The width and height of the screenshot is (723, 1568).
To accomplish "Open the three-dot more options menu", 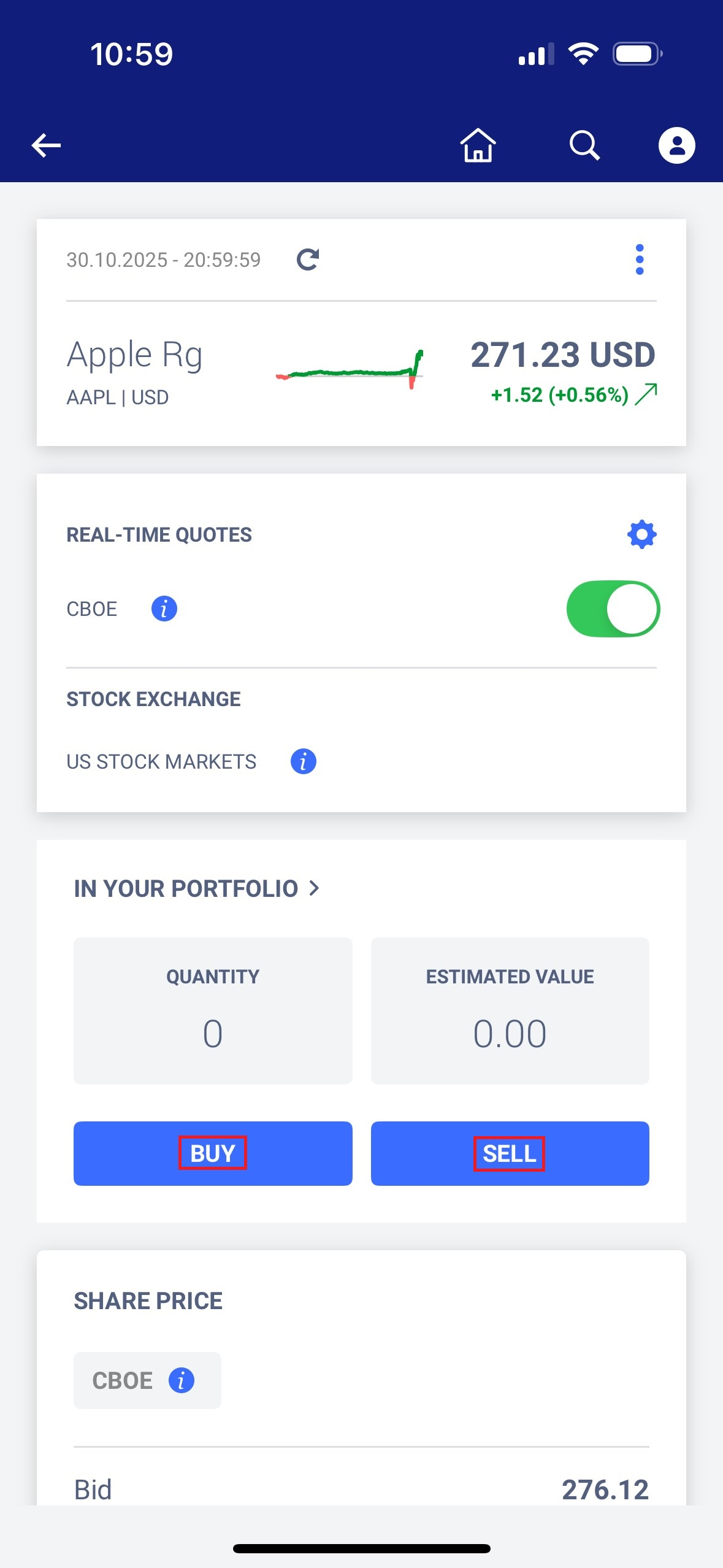I will click(x=640, y=259).
